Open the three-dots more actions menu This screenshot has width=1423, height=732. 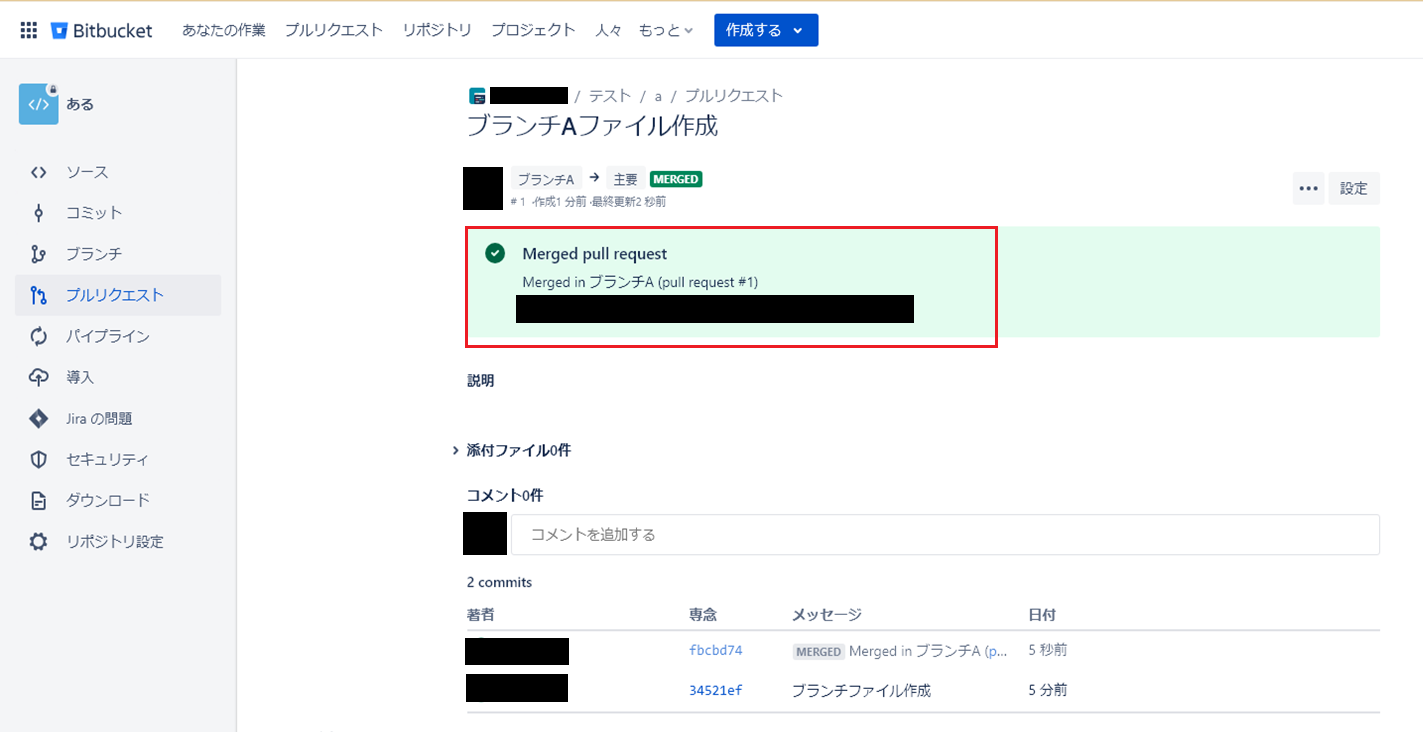tap(1309, 188)
